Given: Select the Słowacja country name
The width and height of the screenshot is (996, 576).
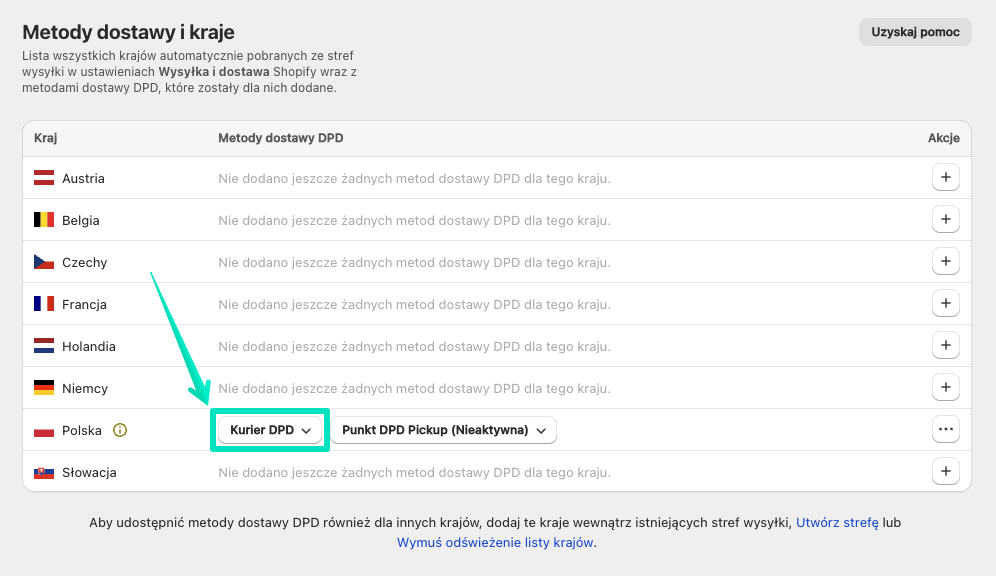Looking at the screenshot, I should point(89,472).
